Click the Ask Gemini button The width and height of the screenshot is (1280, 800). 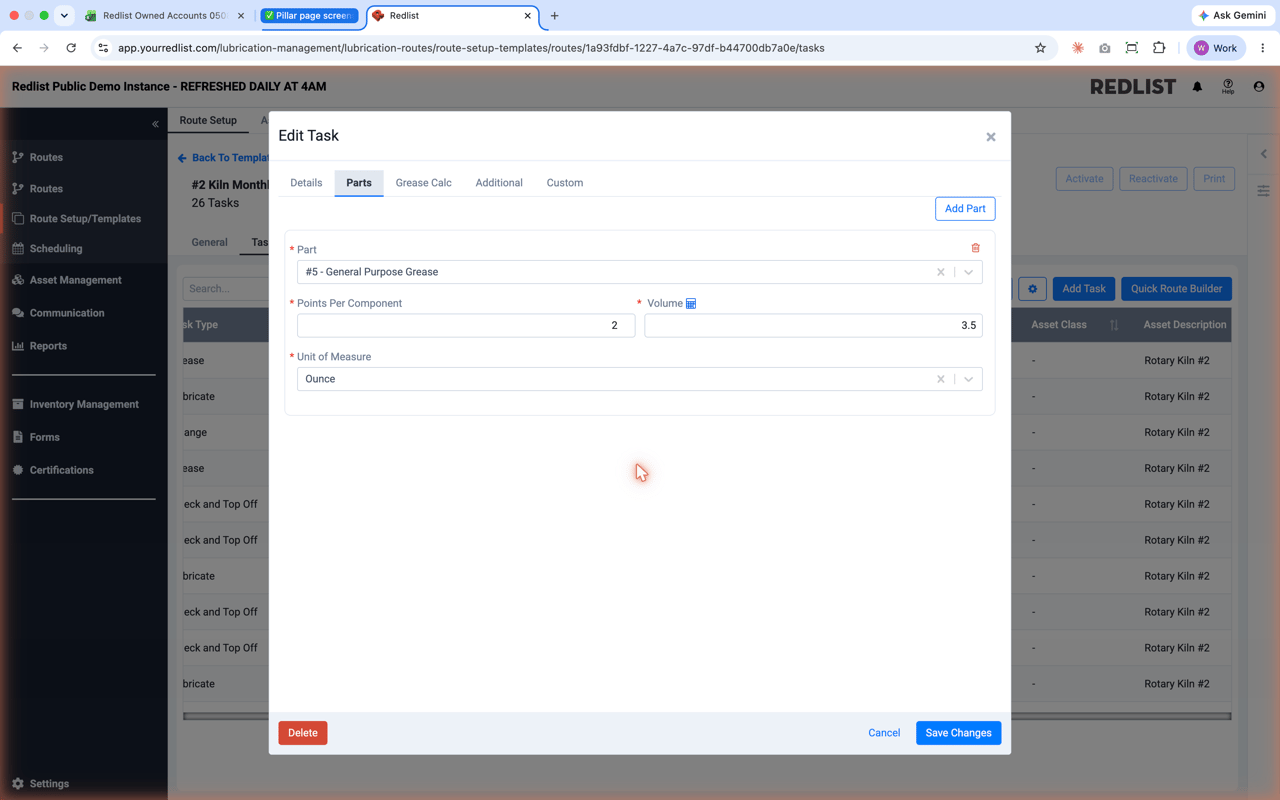pos(1232,16)
